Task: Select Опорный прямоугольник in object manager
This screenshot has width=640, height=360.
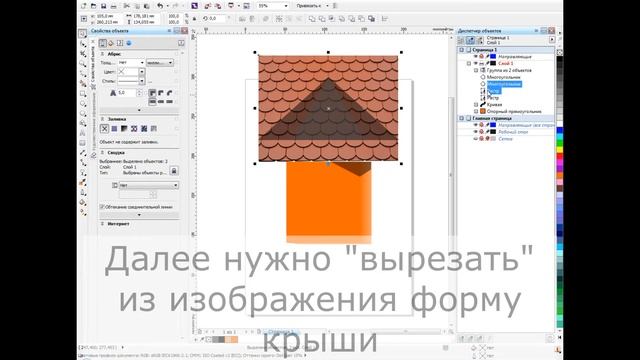Action: tap(514, 111)
